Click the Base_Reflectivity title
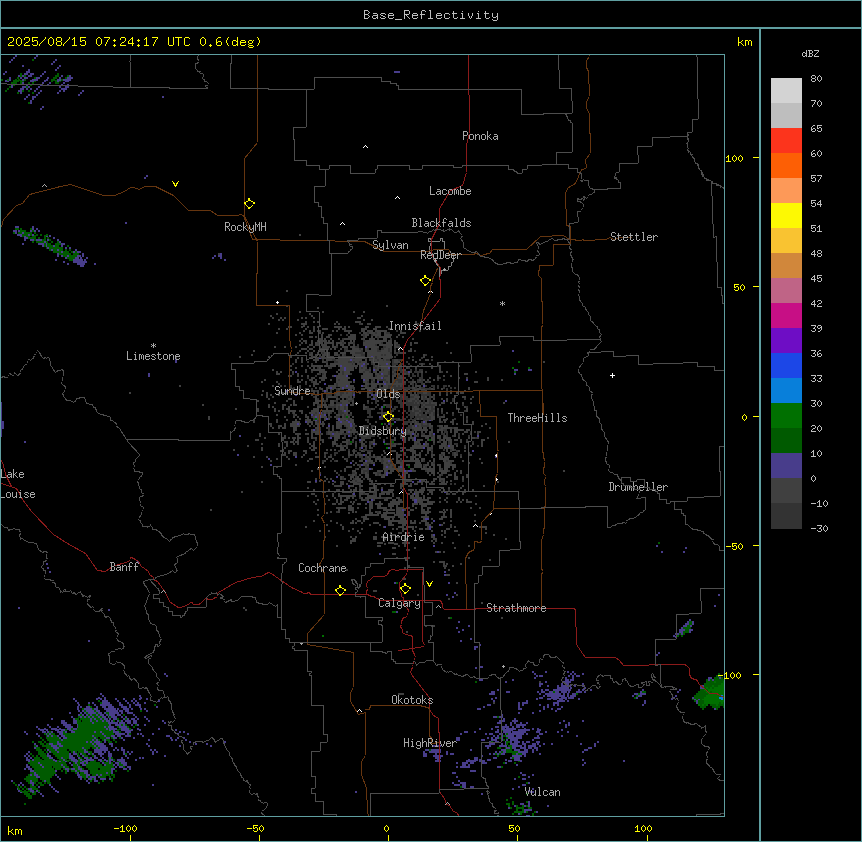The height and width of the screenshot is (842, 862). (431, 15)
